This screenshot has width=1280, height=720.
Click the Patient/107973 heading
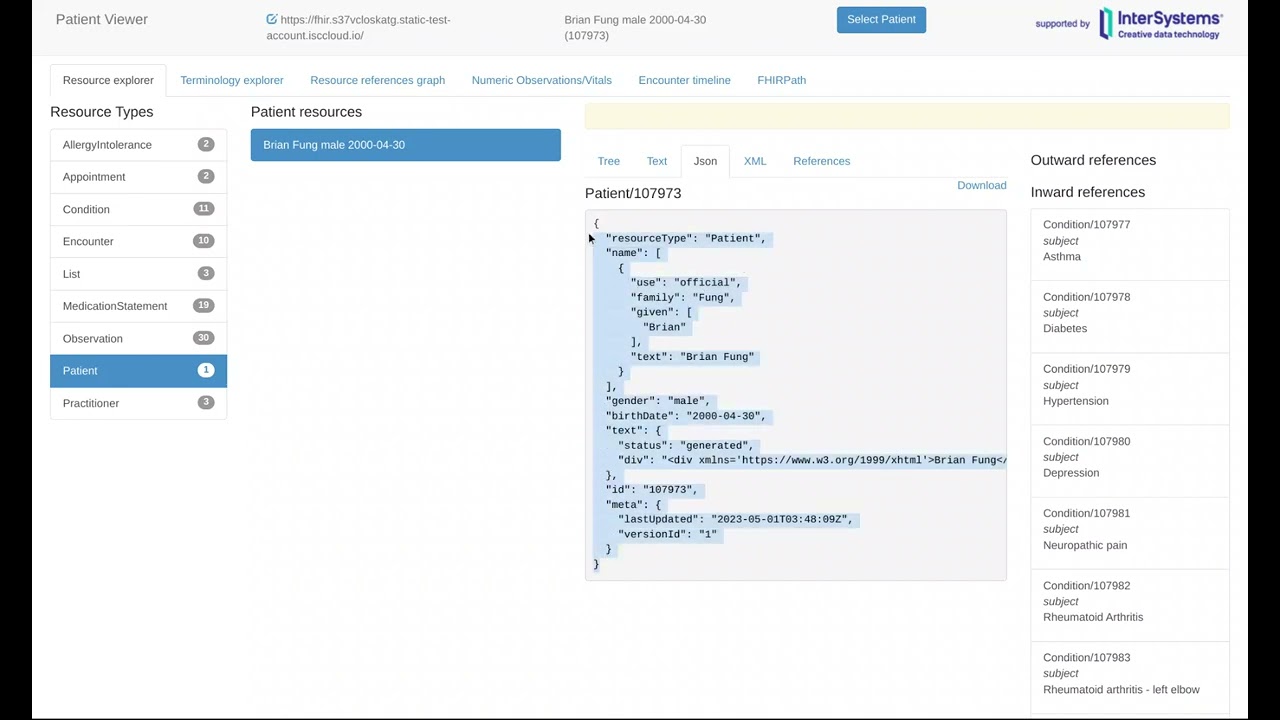pos(633,193)
